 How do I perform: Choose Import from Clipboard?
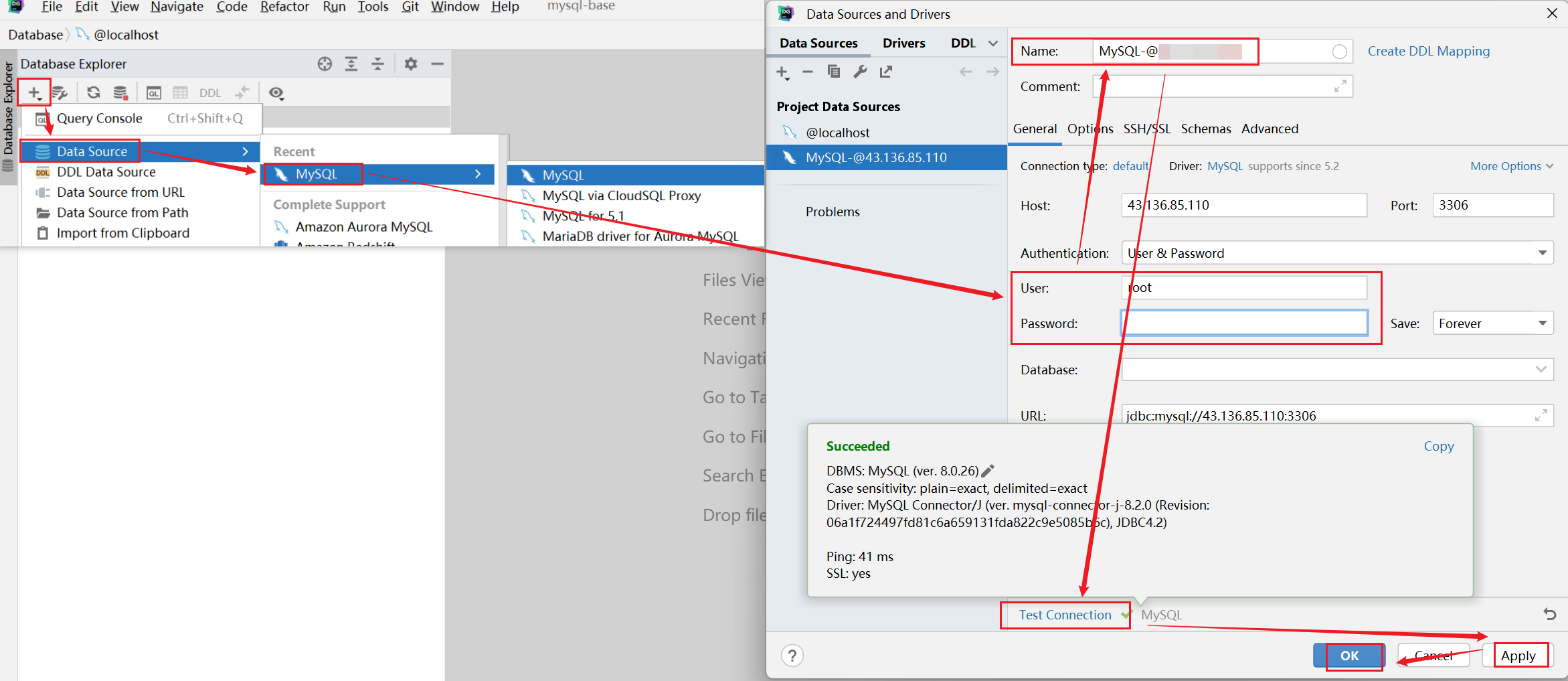[x=141, y=233]
